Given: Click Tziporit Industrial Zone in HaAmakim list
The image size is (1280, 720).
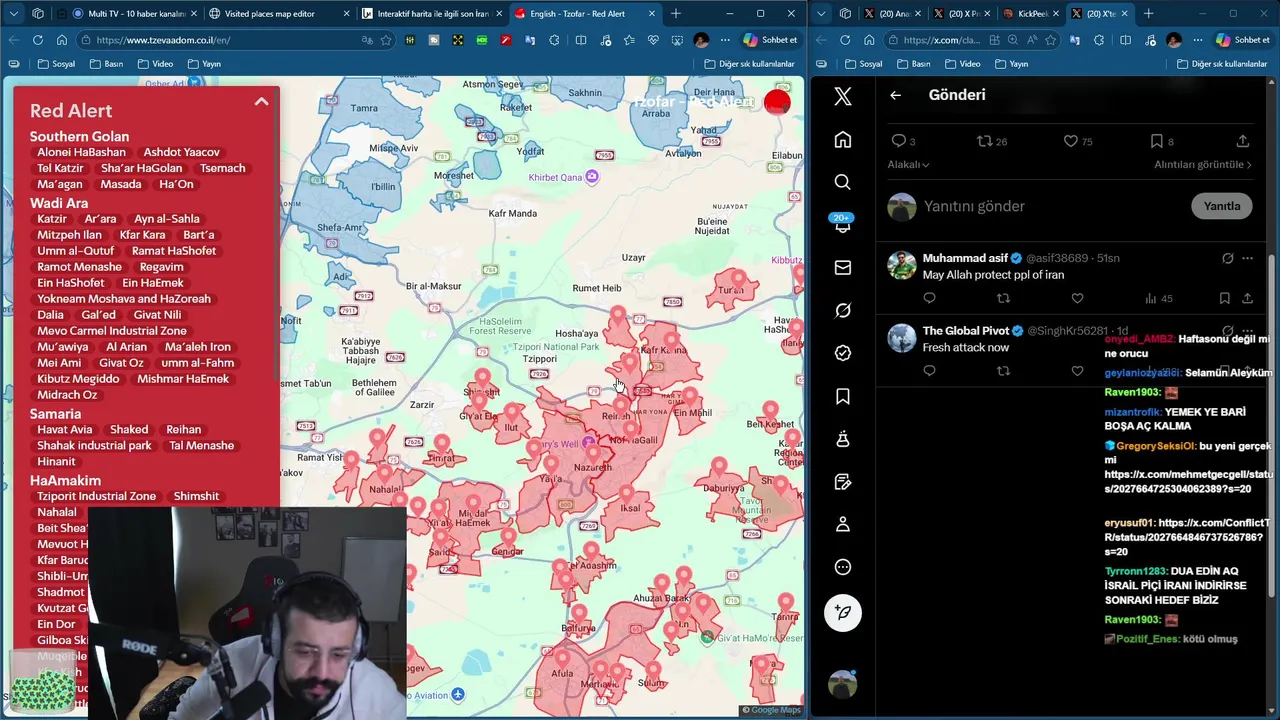Looking at the screenshot, I should (96, 496).
